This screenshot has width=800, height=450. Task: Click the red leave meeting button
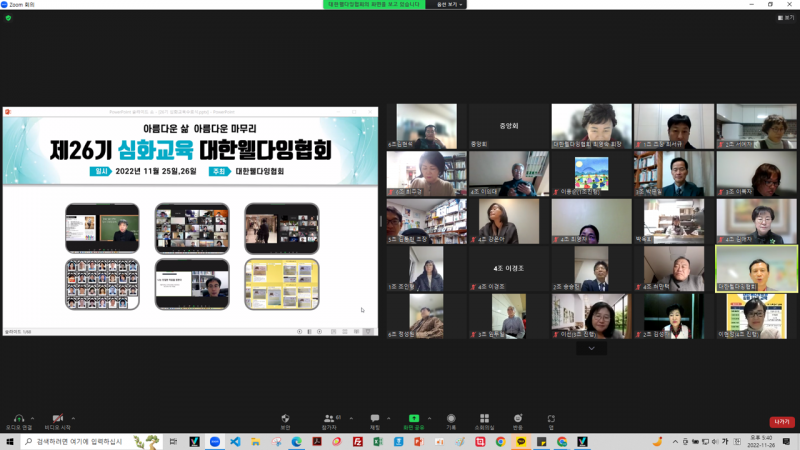781,422
